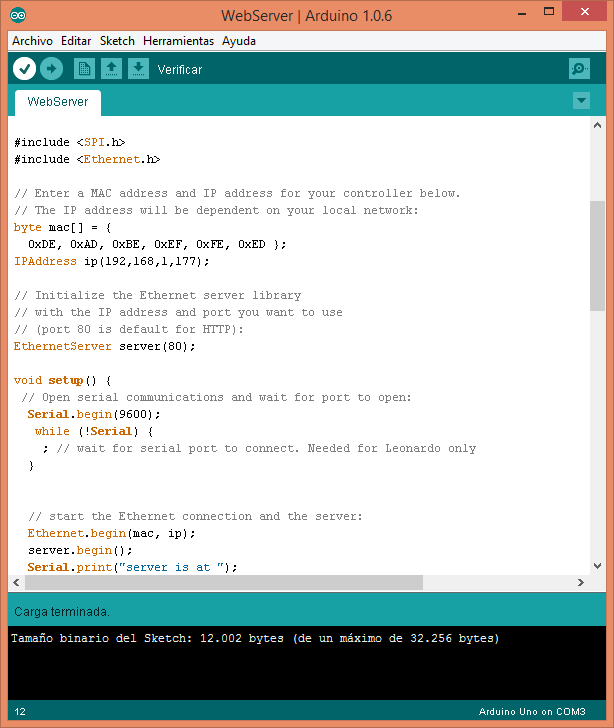614x728 pixels.
Task: Click the '// (port 80 is default for HTTP):' comment
Action: tap(129, 329)
